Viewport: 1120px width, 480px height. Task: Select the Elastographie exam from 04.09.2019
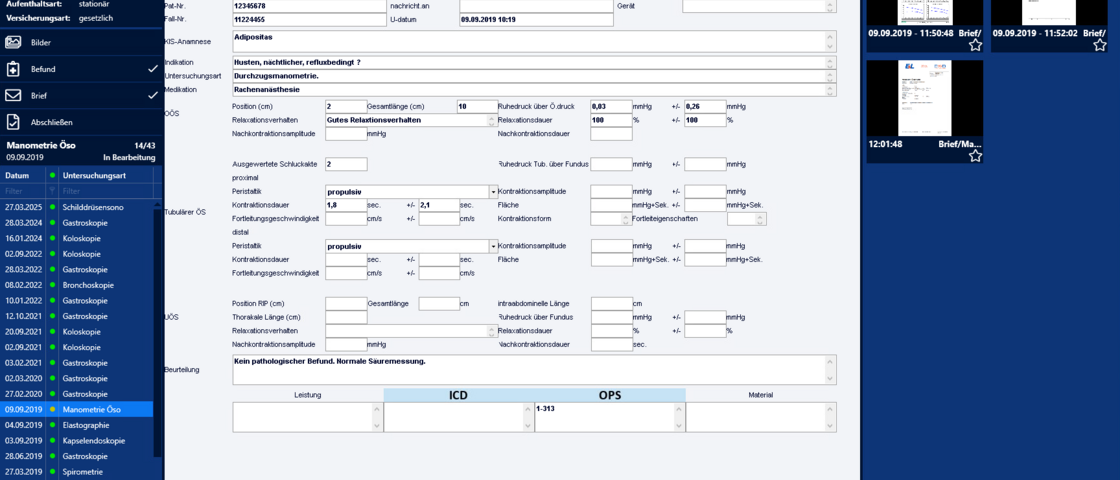tap(76, 425)
